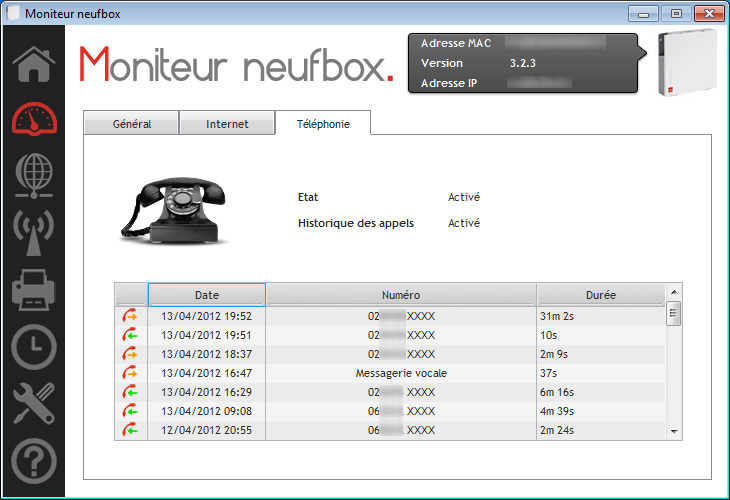Select the red gauge status icon
Screen dimensions: 730x500
click(x=33, y=119)
